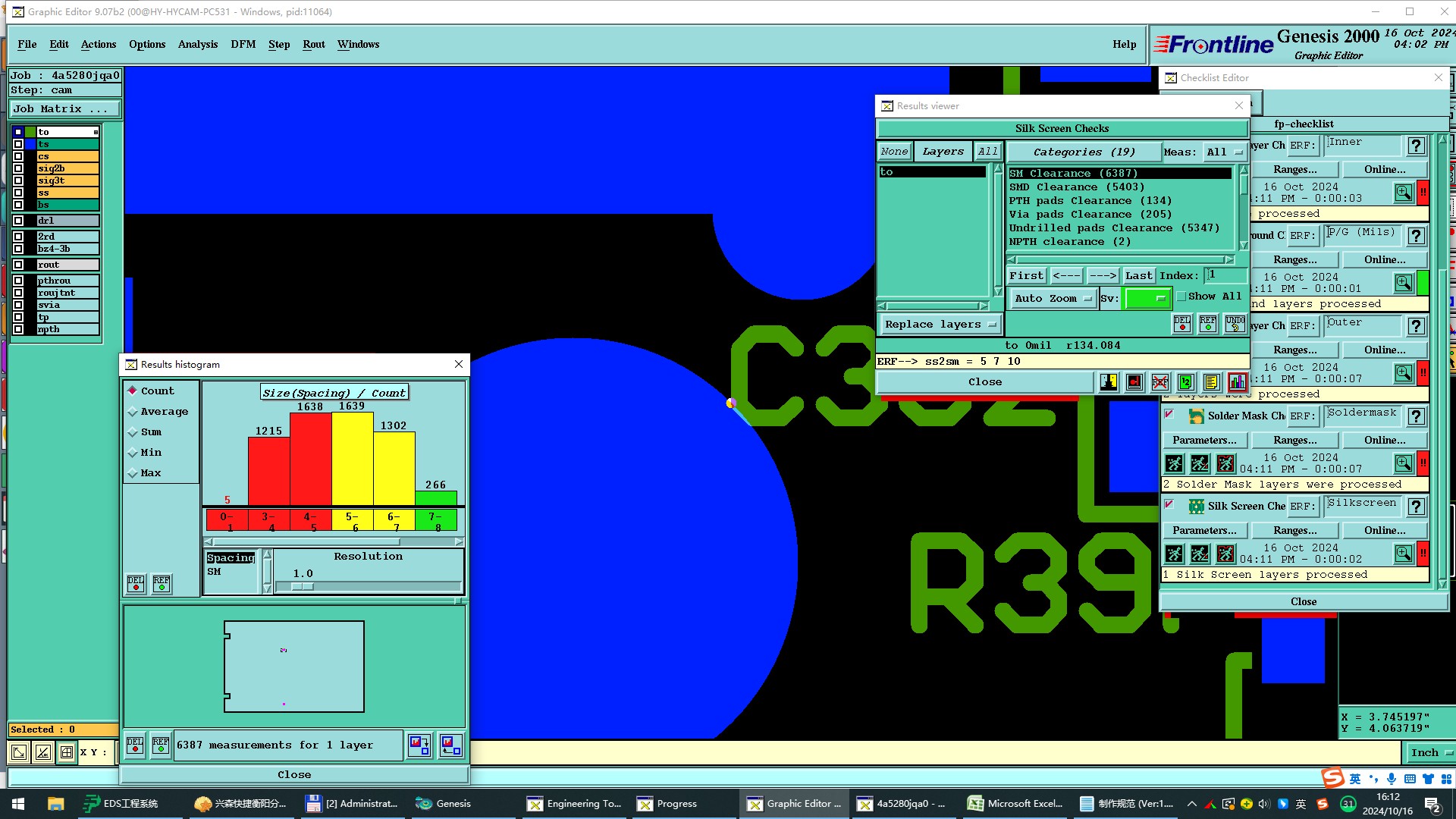Click the DEL icon in Results viewer
The width and height of the screenshot is (1456, 819).
pos(1182,325)
